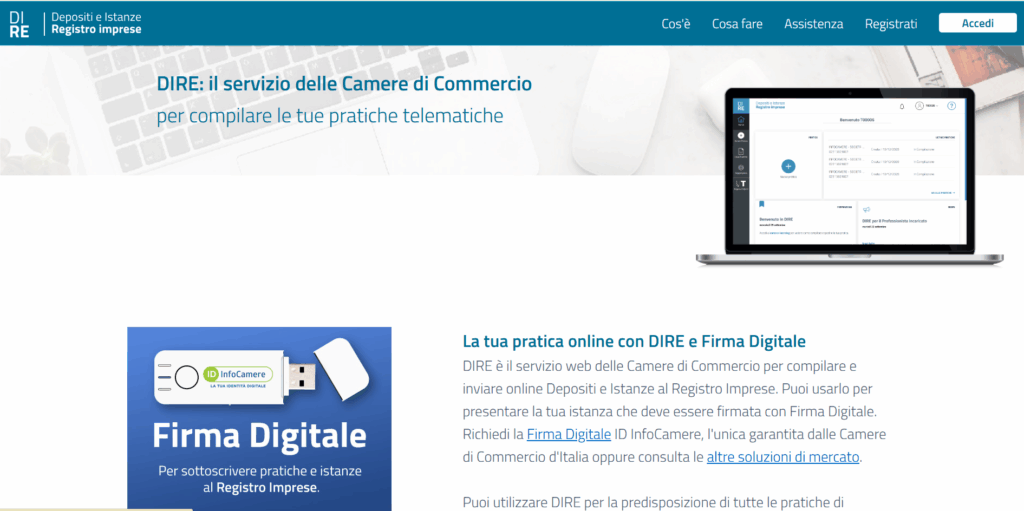Click the plus icon in the laptop preview
Screen dimensions: 1024x511
click(x=788, y=167)
